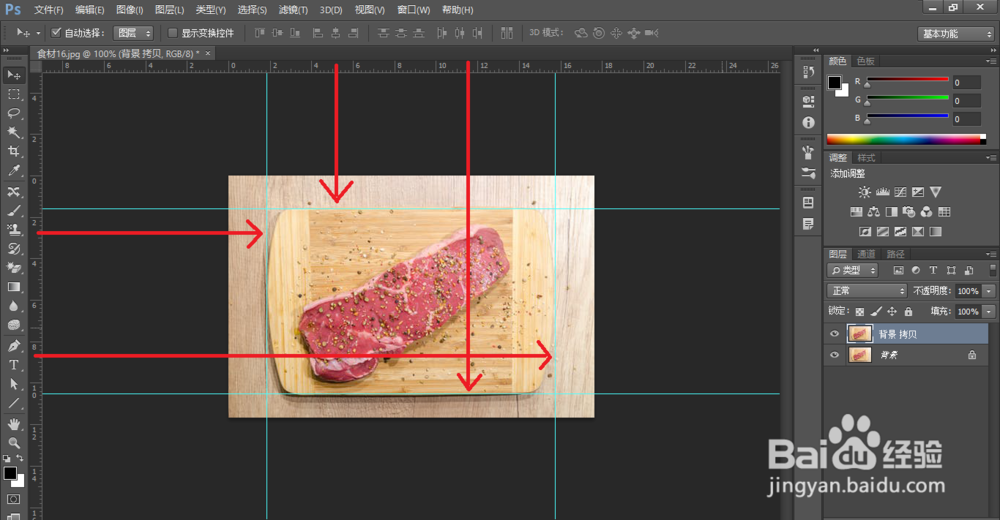Add an Exposure adjustment
Image resolution: width=1000 pixels, height=520 pixels.
[x=918, y=192]
